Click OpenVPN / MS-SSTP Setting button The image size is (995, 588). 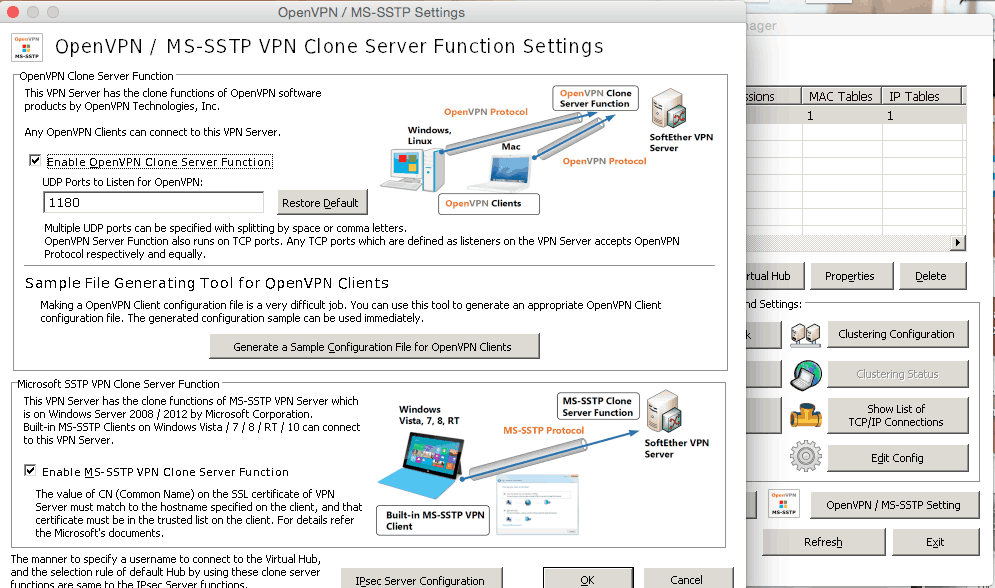point(894,505)
